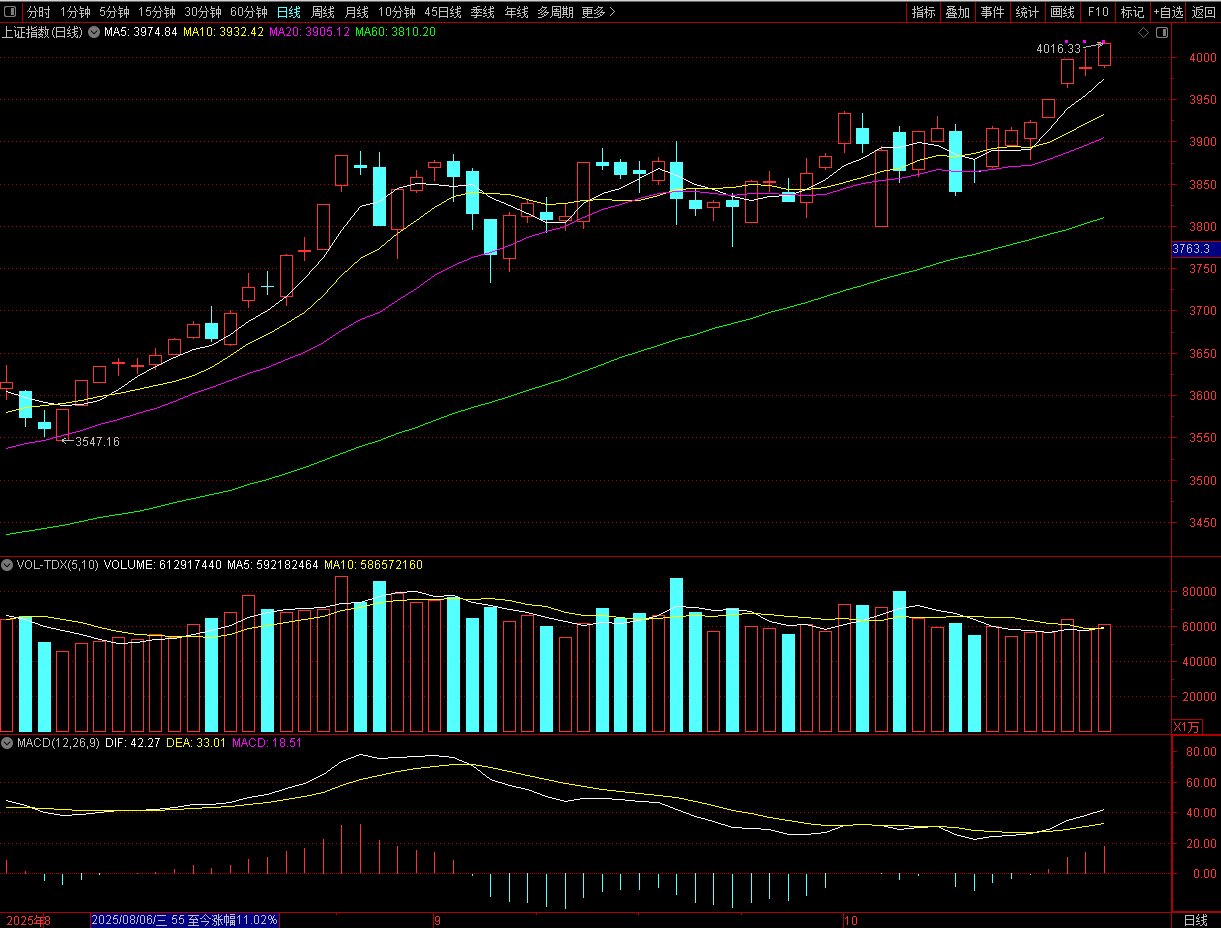
Task: Select the 周线 weekly chart tab
Action: point(322,12)
